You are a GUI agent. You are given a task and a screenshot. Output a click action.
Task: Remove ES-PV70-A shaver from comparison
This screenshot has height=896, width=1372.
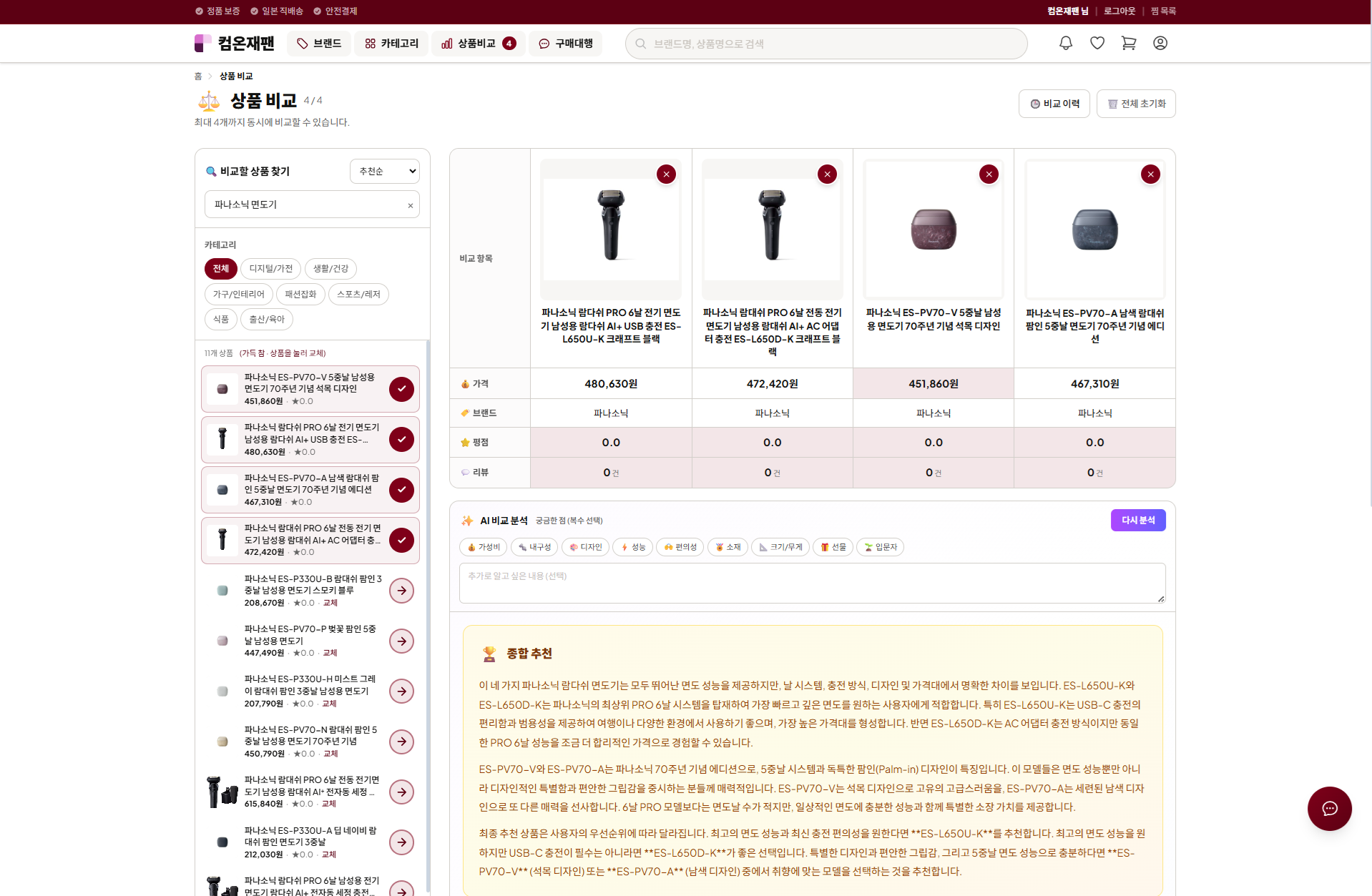click(x=1150, y=174)
